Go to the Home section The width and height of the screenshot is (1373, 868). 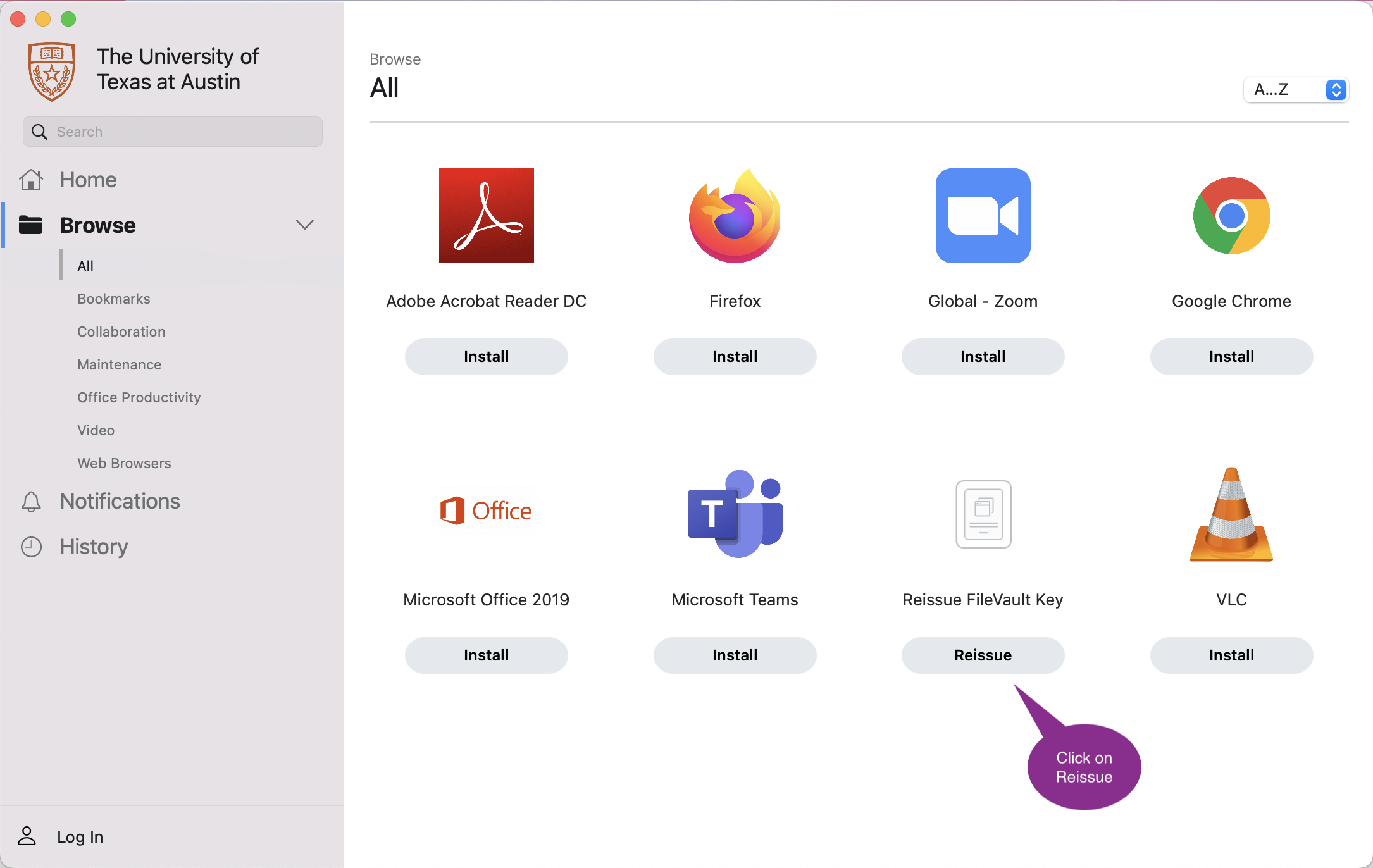click(x=88, y=180)
